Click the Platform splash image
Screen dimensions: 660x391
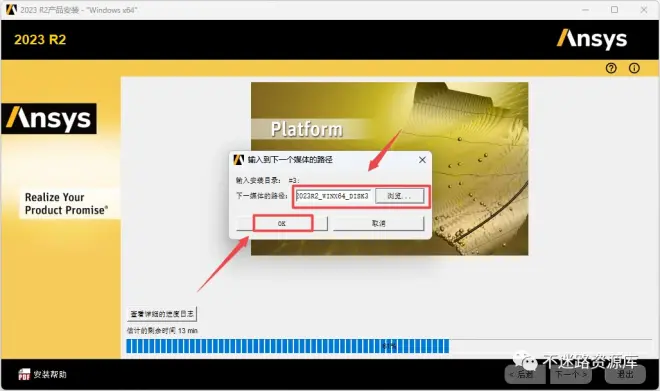(389, 168)
